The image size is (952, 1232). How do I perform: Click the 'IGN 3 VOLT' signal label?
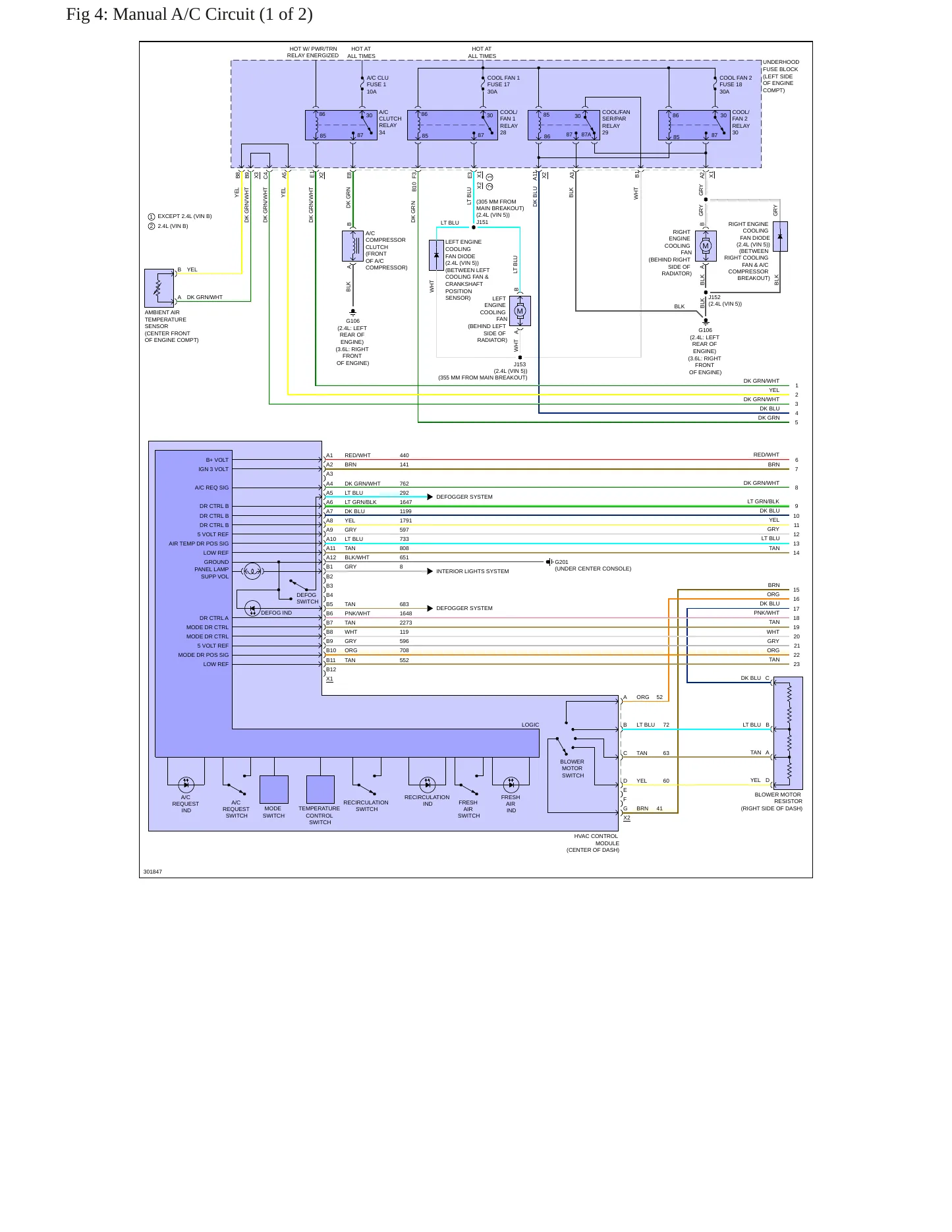click(x=213, y=469)
